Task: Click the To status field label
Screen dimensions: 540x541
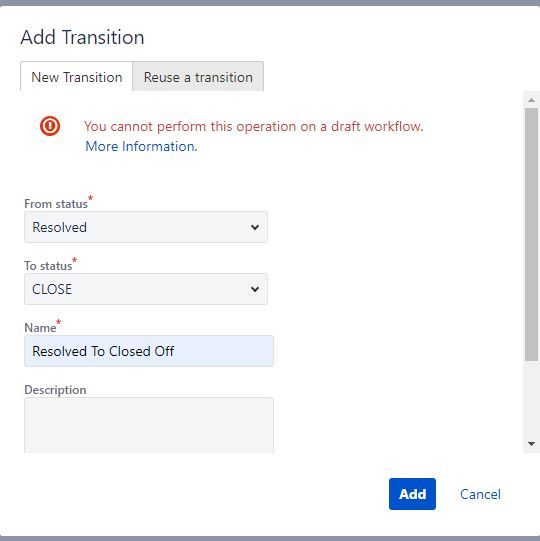Action: pos(48,266)
